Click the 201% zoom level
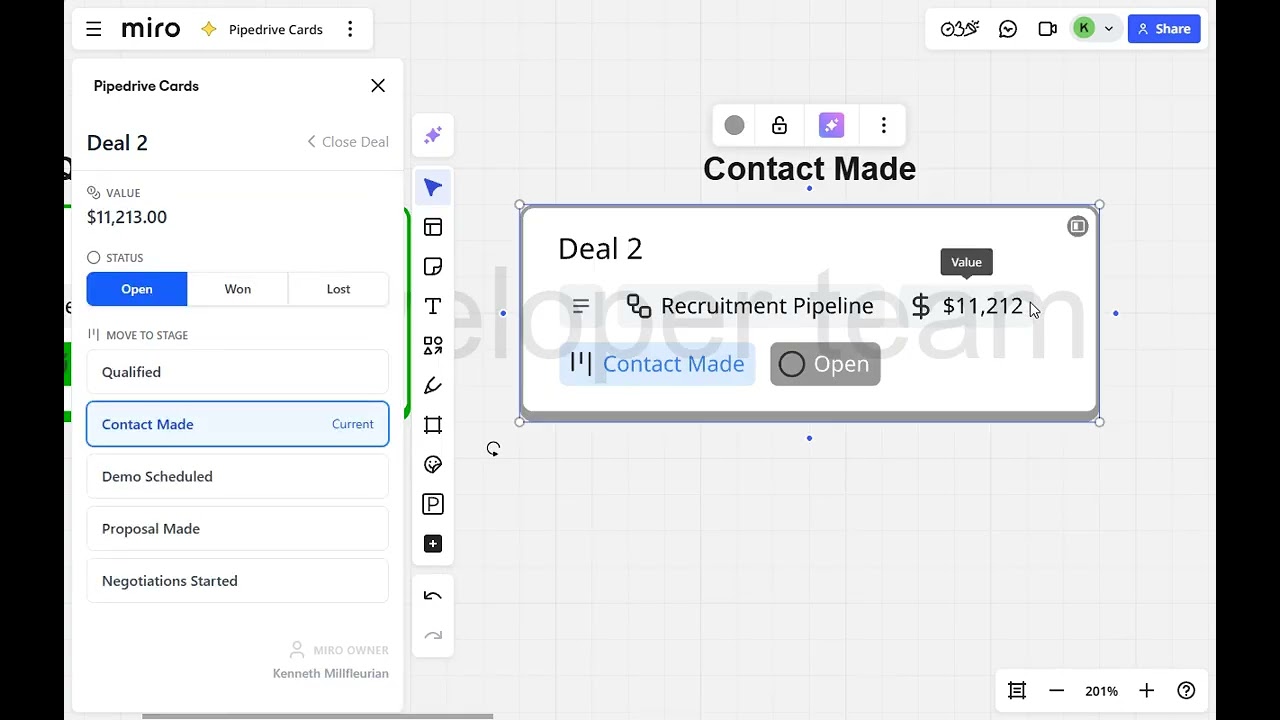 click(1101, 691)
